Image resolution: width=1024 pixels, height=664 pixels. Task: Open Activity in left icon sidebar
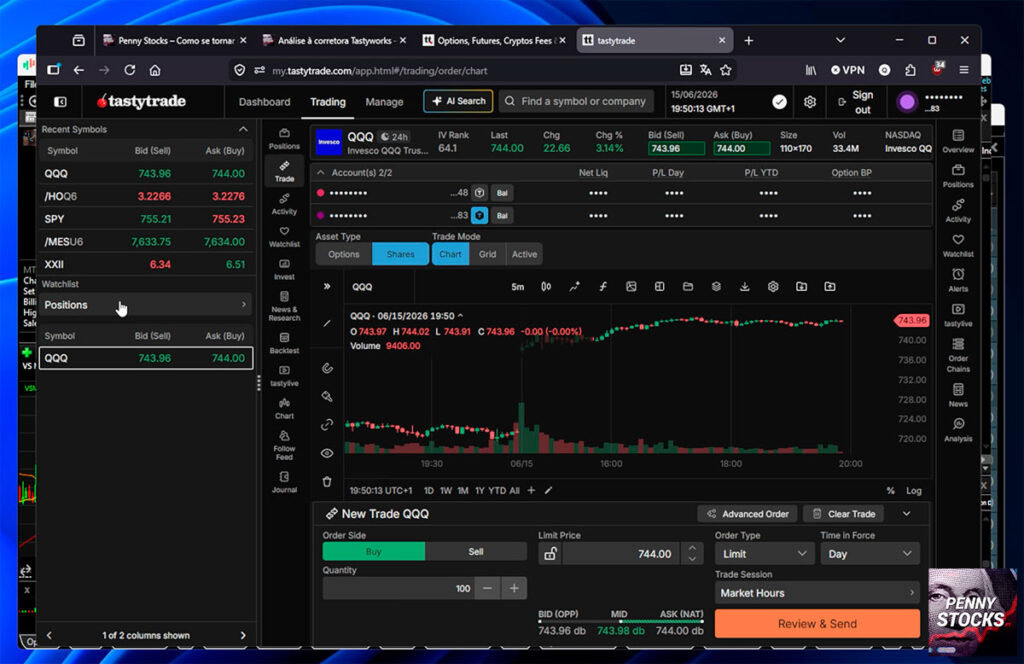point(284,204)
